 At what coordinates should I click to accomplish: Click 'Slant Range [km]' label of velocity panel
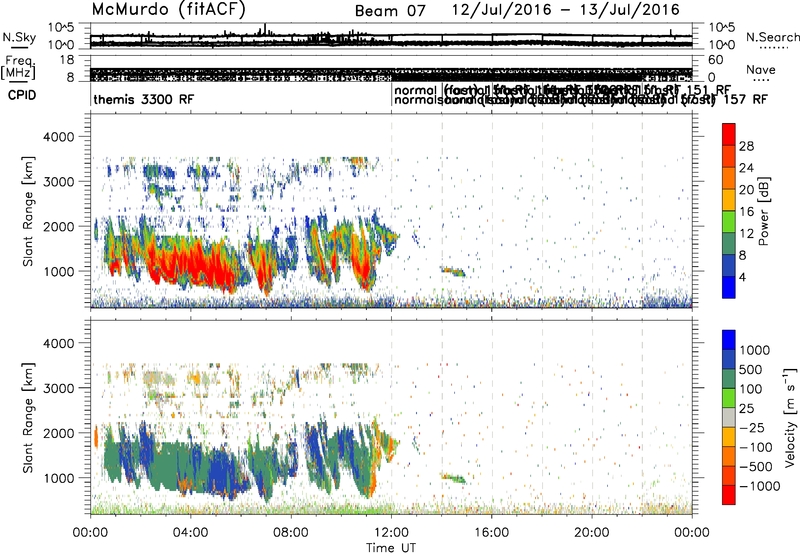pyautogui.click(x=28, y=418)
